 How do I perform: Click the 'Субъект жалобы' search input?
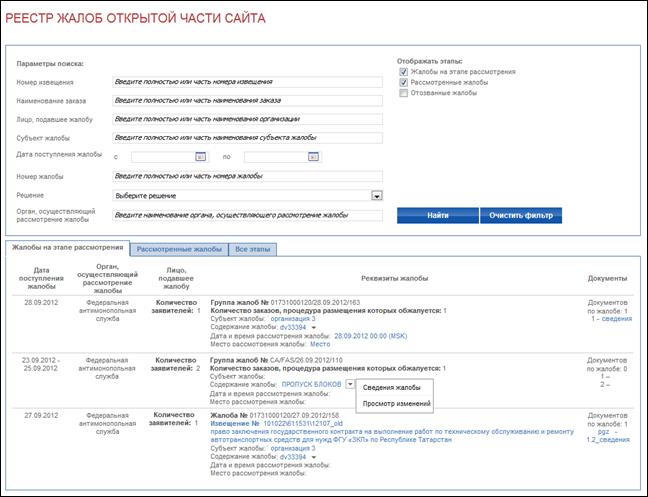(248, 138)
